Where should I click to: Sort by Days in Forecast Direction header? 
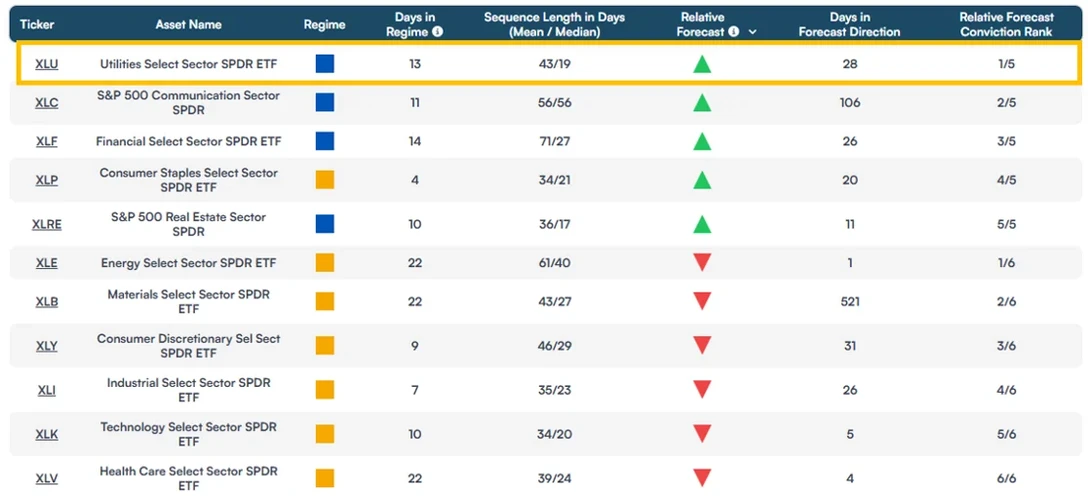click(x=849, y=24)
